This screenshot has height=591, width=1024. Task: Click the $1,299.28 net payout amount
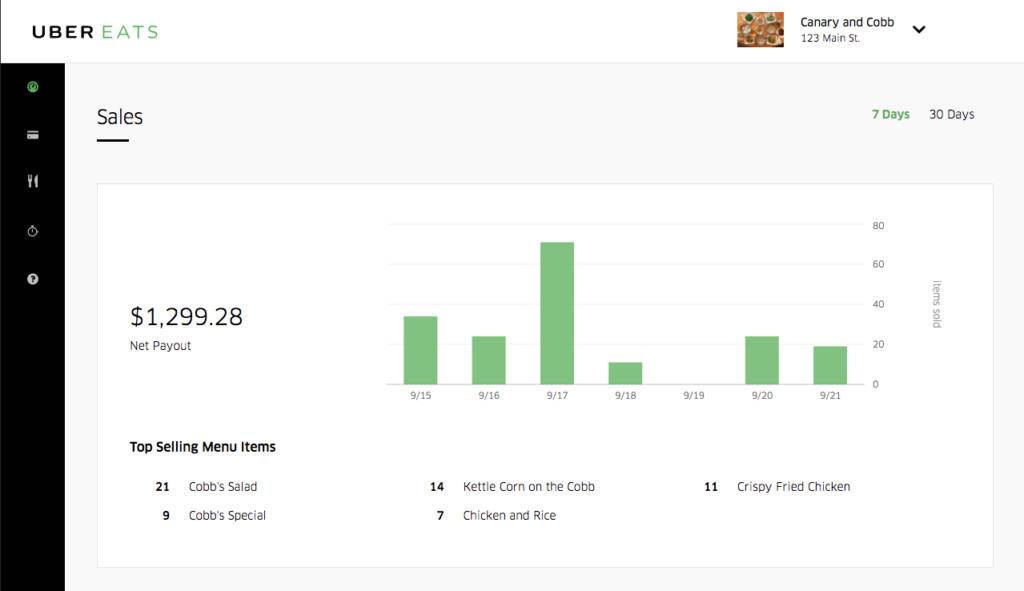pos(186,317)
